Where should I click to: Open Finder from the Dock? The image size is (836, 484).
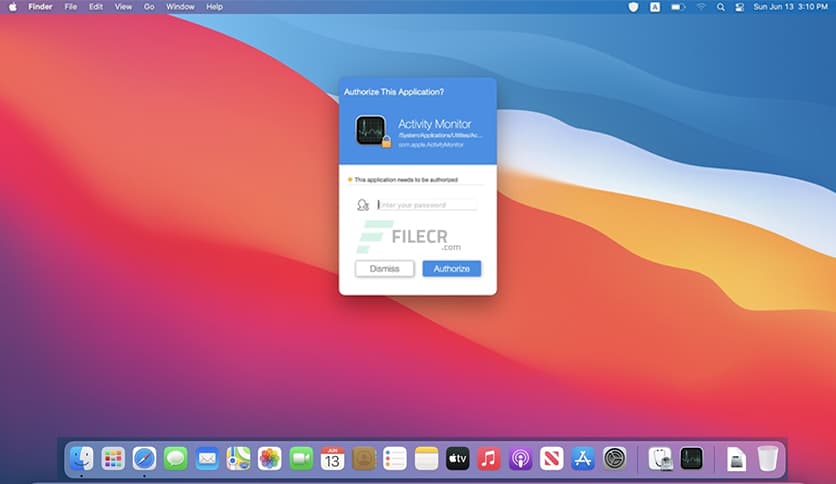click(x=82, y=458)
